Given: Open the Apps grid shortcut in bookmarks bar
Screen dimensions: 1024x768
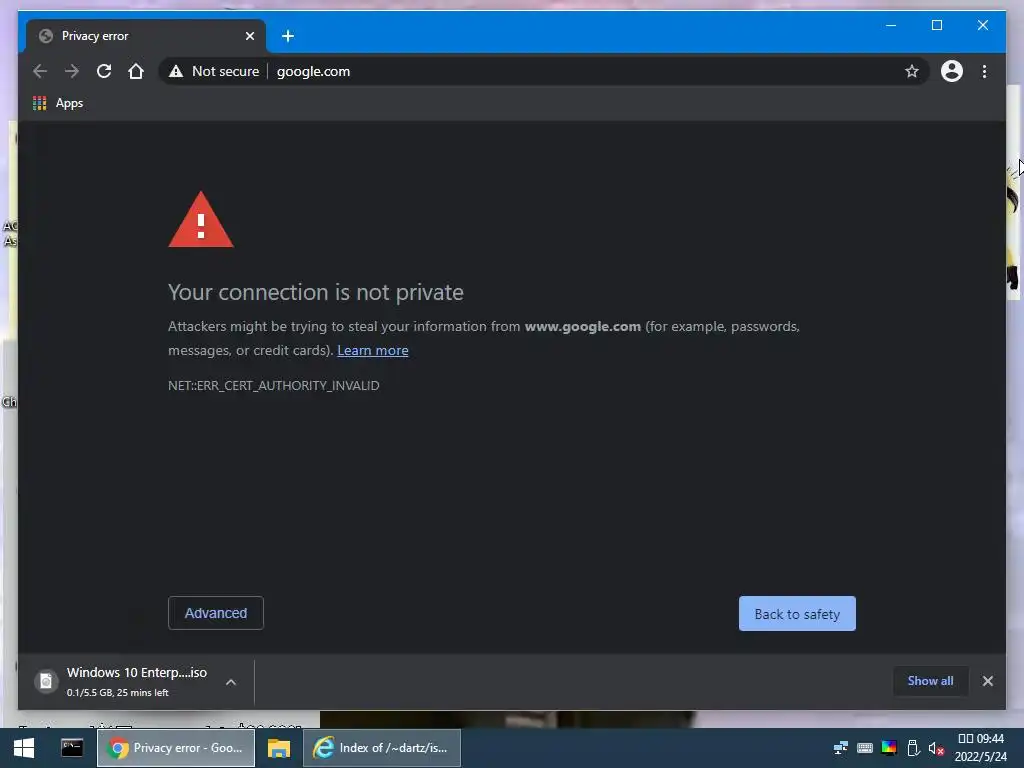Looking at the screenshot, I should pyautogui.click(x=58, y=103).
